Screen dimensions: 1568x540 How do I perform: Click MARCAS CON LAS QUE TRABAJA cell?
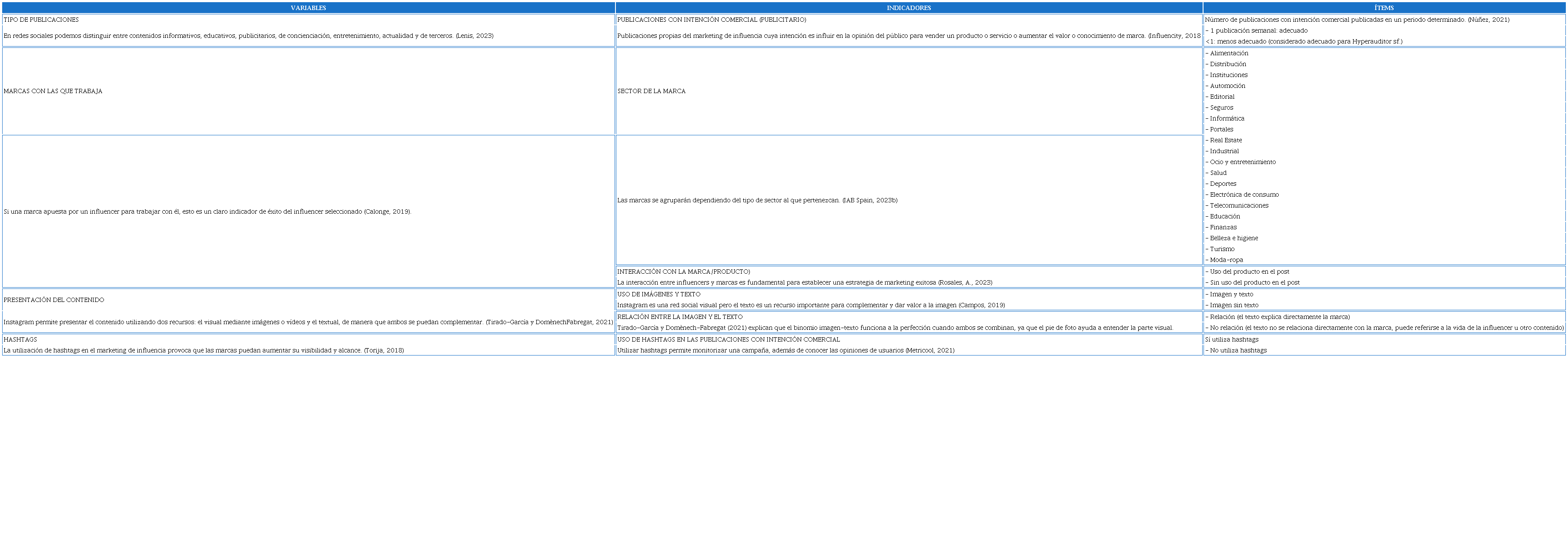(x=53, y=91)
